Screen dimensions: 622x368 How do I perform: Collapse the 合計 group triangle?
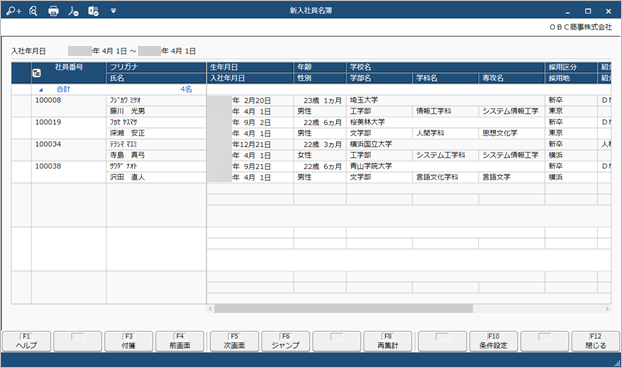point(41,90)
